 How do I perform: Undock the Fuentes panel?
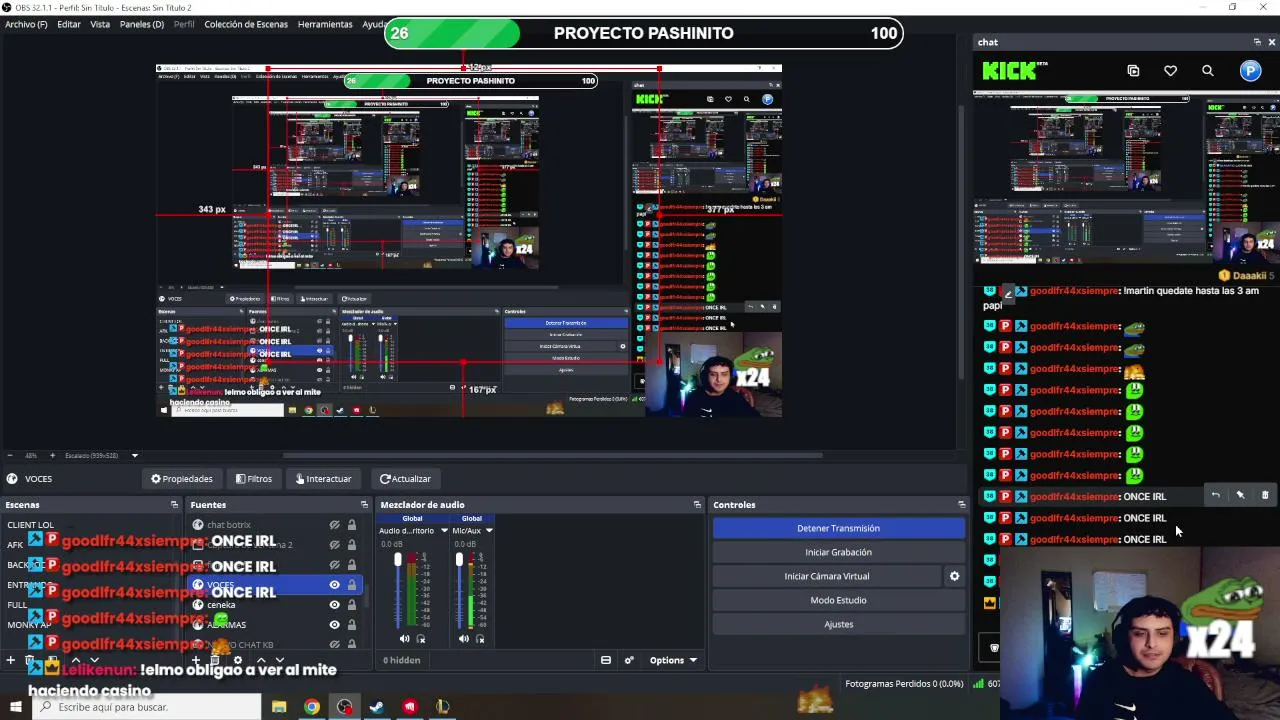click(364, 505)
